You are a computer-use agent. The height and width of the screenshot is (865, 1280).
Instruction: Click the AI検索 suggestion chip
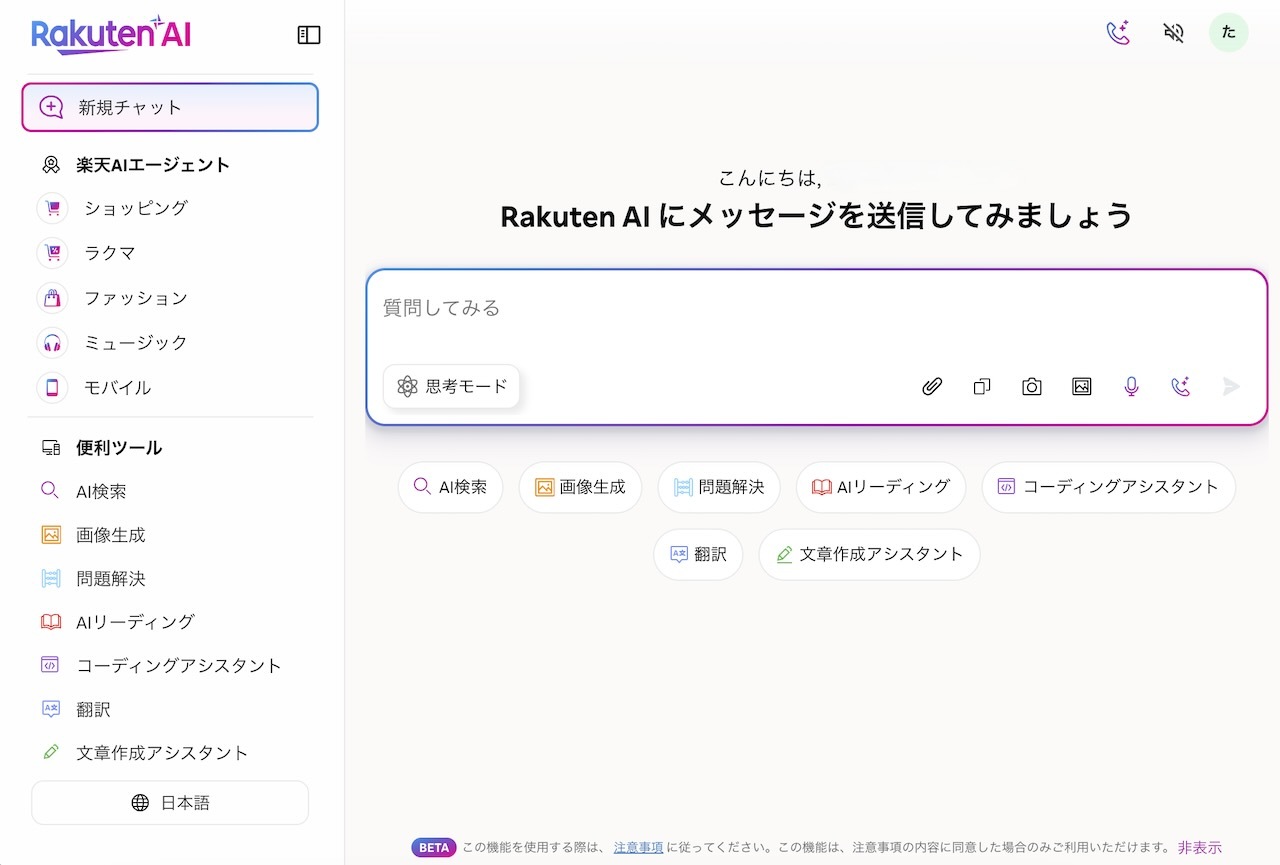tap(450, 487)
